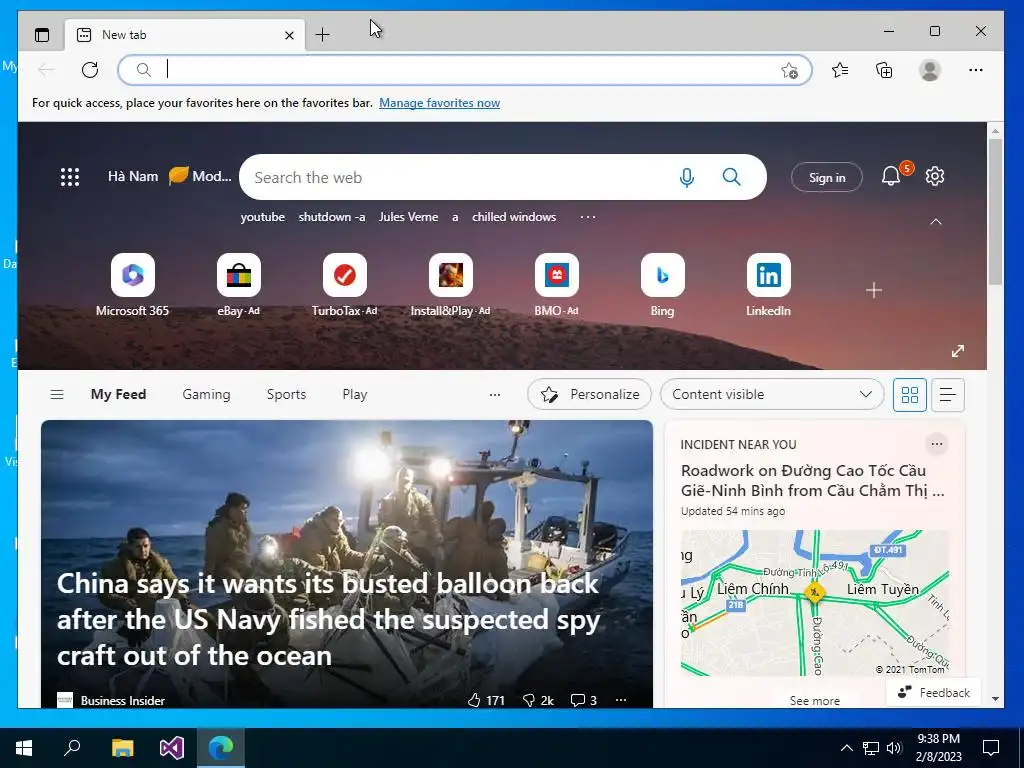
Task: Click the Sign in button
Action: (827, 177)
